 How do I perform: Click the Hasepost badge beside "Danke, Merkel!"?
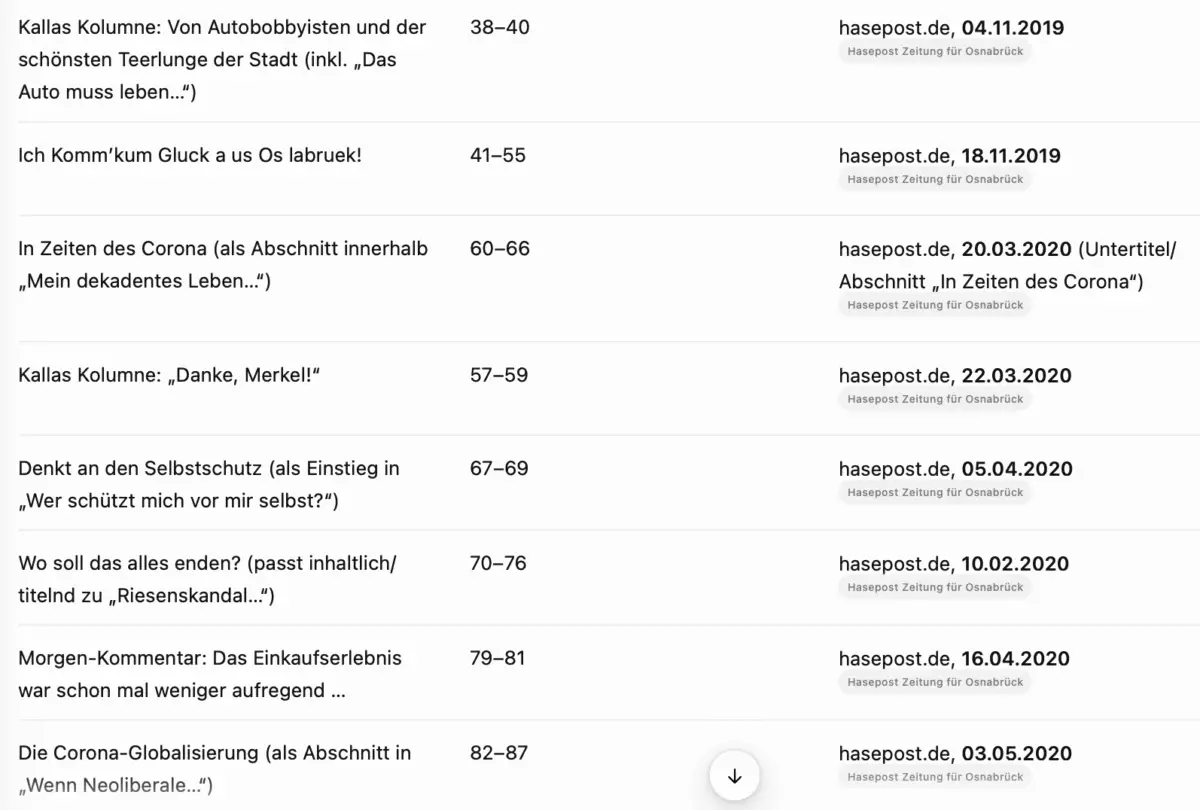tap(934, 398)
